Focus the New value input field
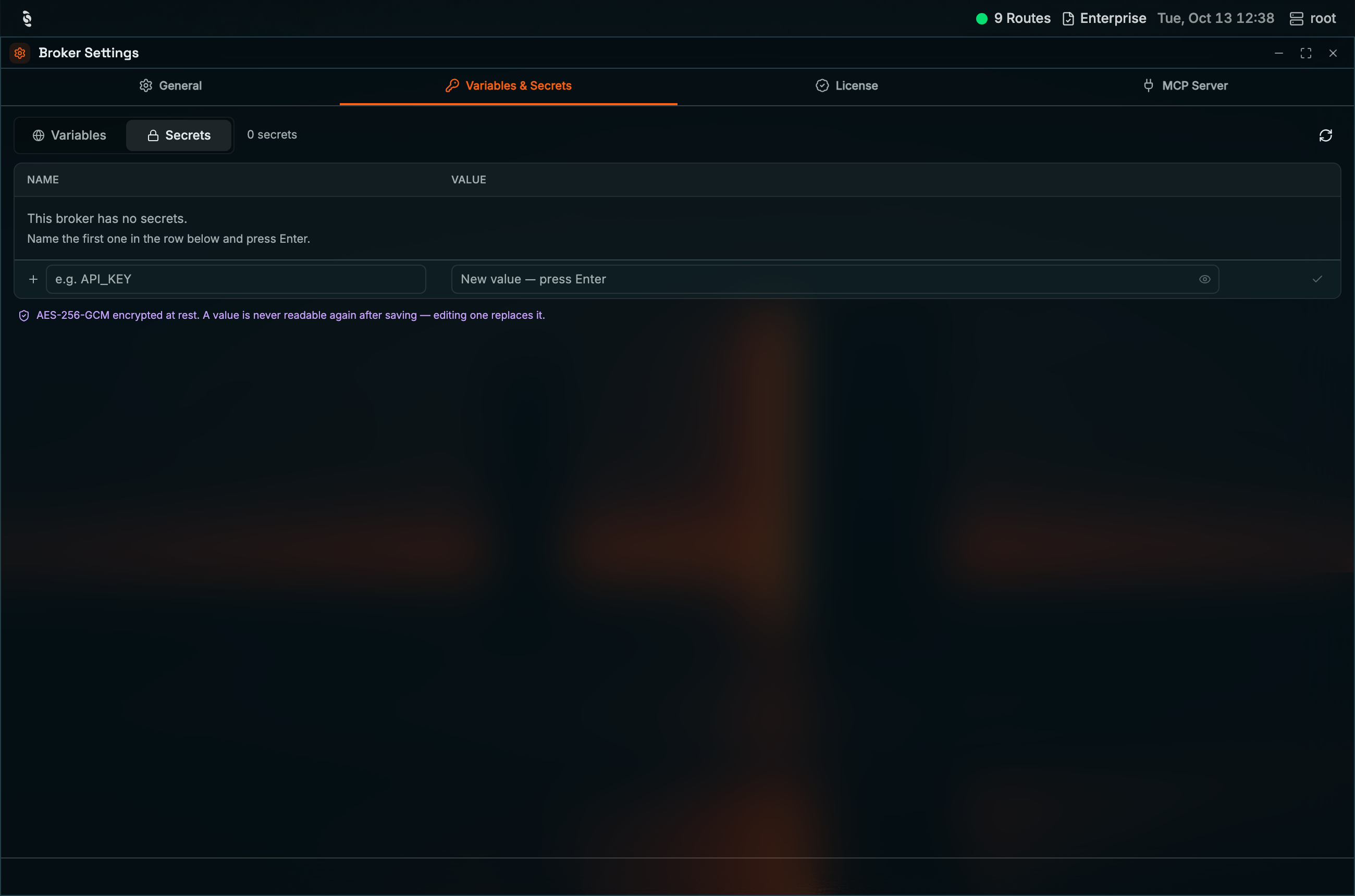Image resolution: width=1355 pixels, height=896 pixels. pos(835,279)
